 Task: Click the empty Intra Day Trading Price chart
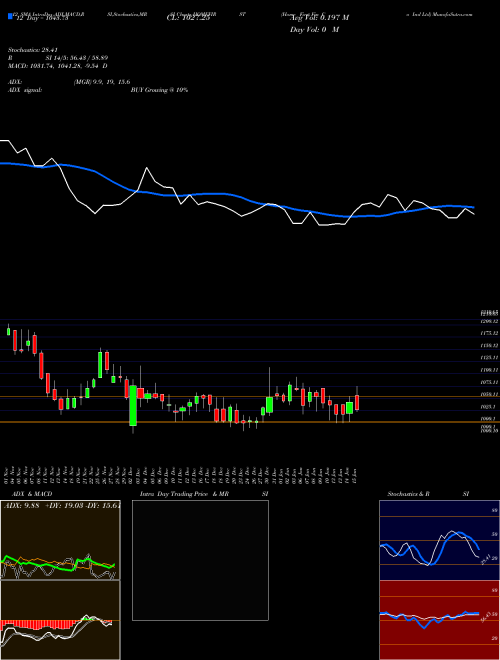[200, 560]
